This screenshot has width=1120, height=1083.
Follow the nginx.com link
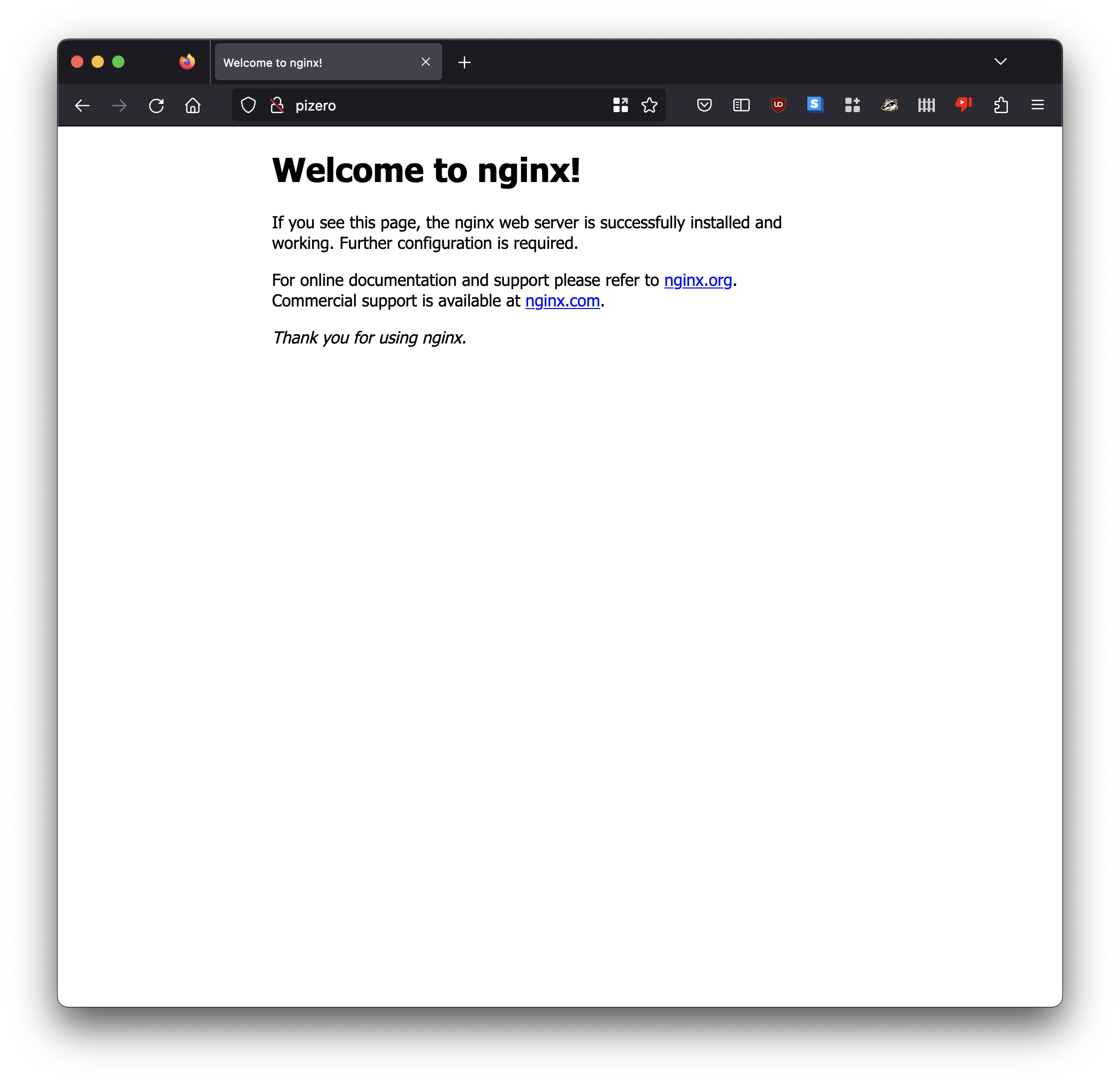pos(562,301)
